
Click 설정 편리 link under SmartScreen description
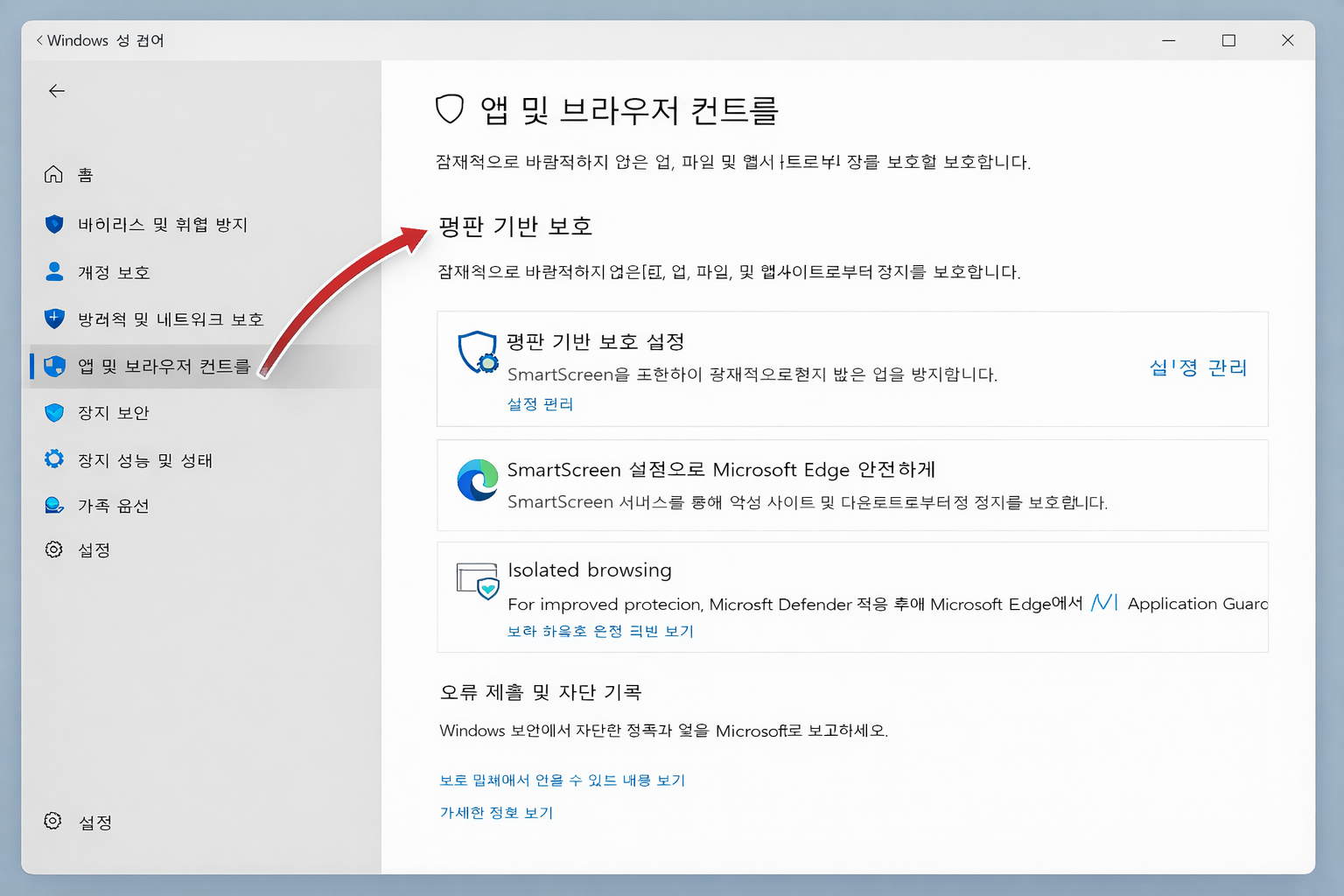tap(541, 403)
